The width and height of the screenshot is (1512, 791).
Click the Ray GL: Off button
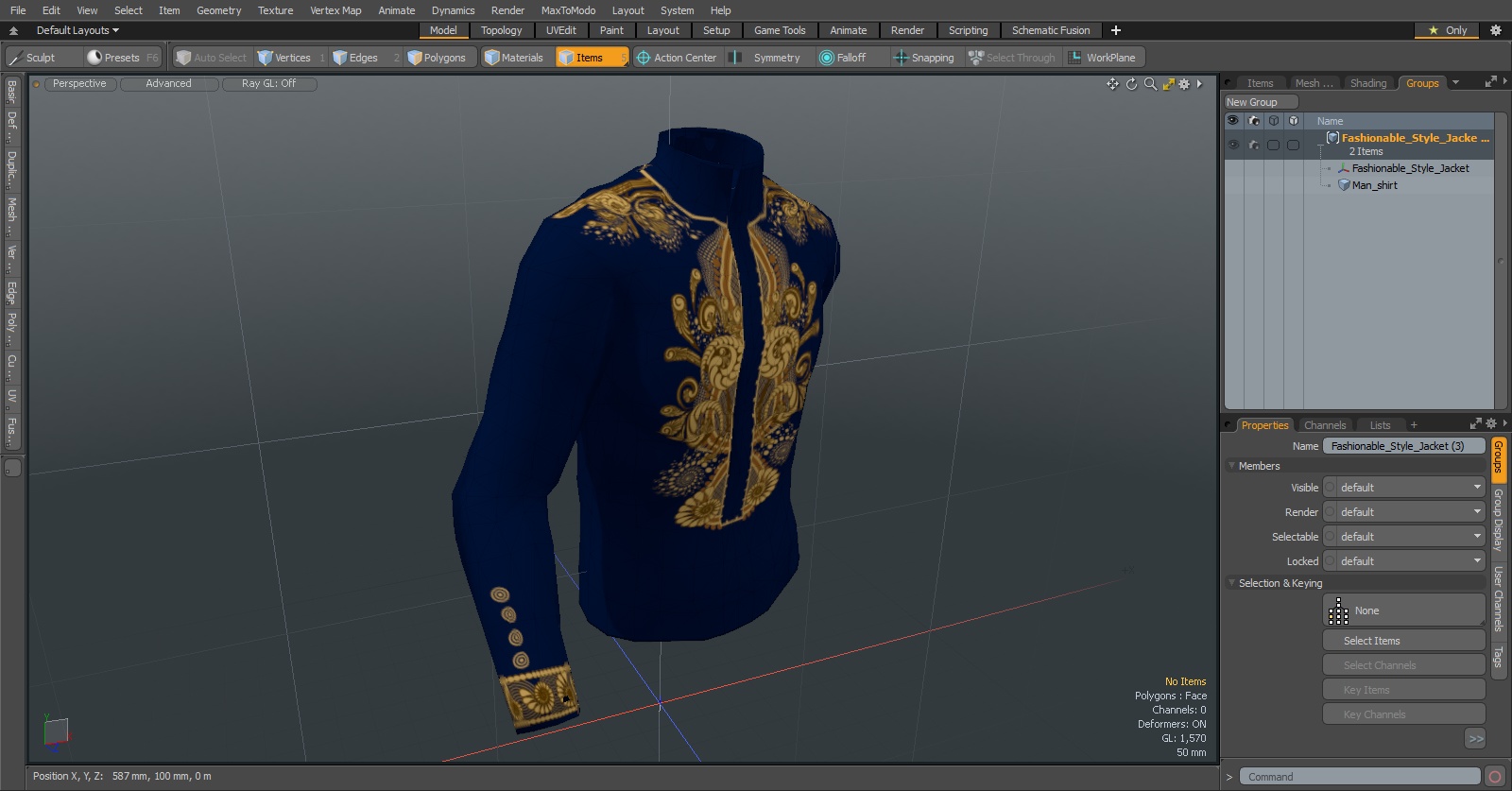(268, 84)
